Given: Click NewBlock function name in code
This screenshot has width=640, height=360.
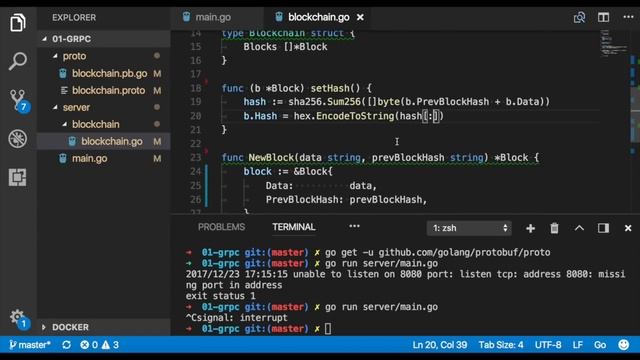Looking at the screenshot, I should coord(271,158).
